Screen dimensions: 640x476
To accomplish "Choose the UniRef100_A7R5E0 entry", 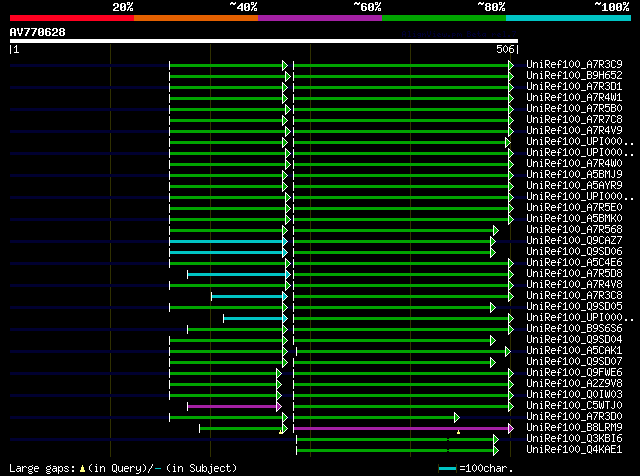I will [574, 207].
